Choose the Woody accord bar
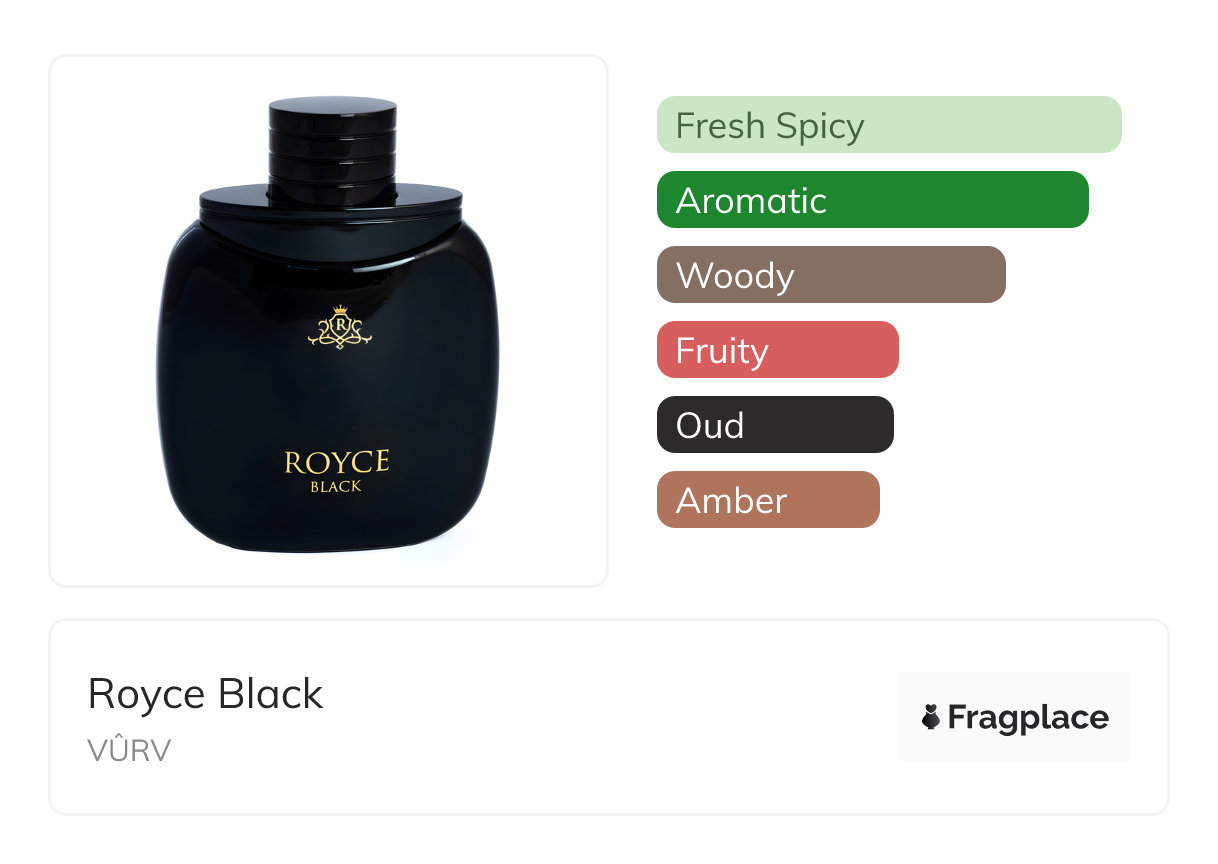The image size is (1218, 864). [x=831, y=275]
